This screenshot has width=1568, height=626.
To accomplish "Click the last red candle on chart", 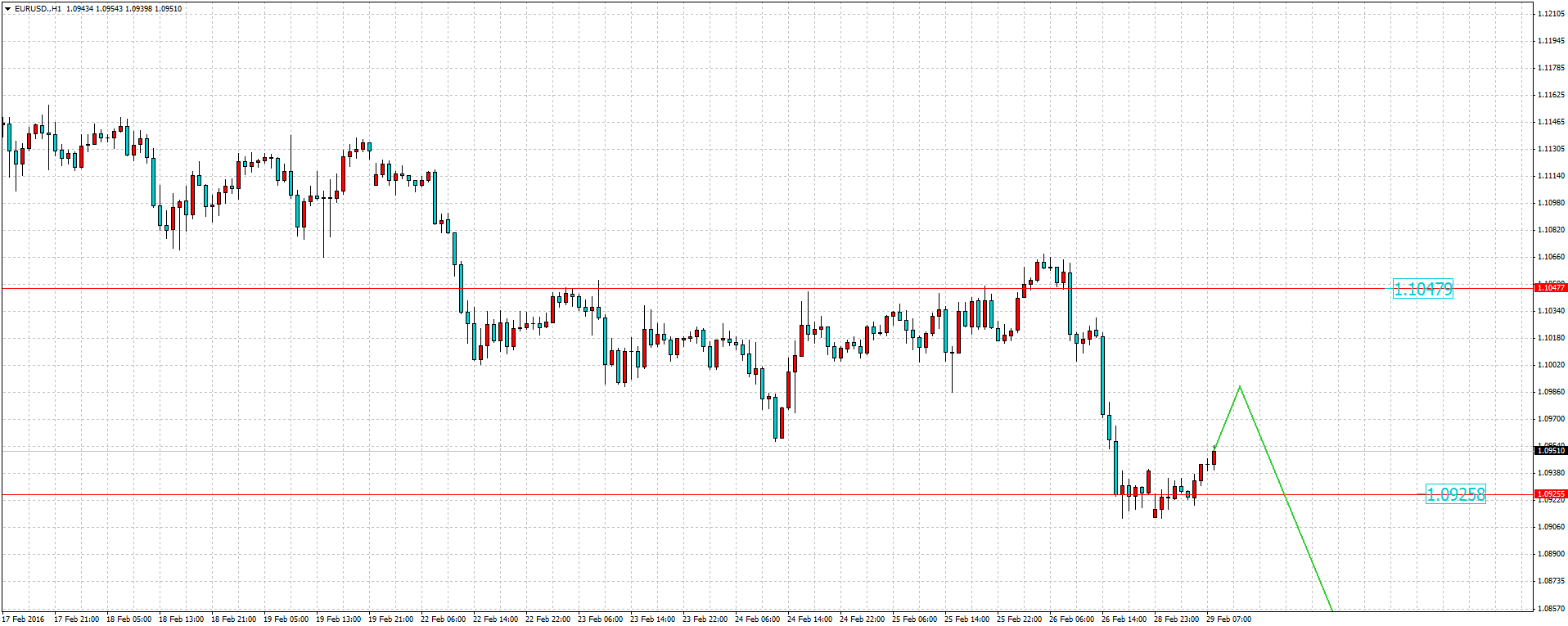I will (1214, 457).
